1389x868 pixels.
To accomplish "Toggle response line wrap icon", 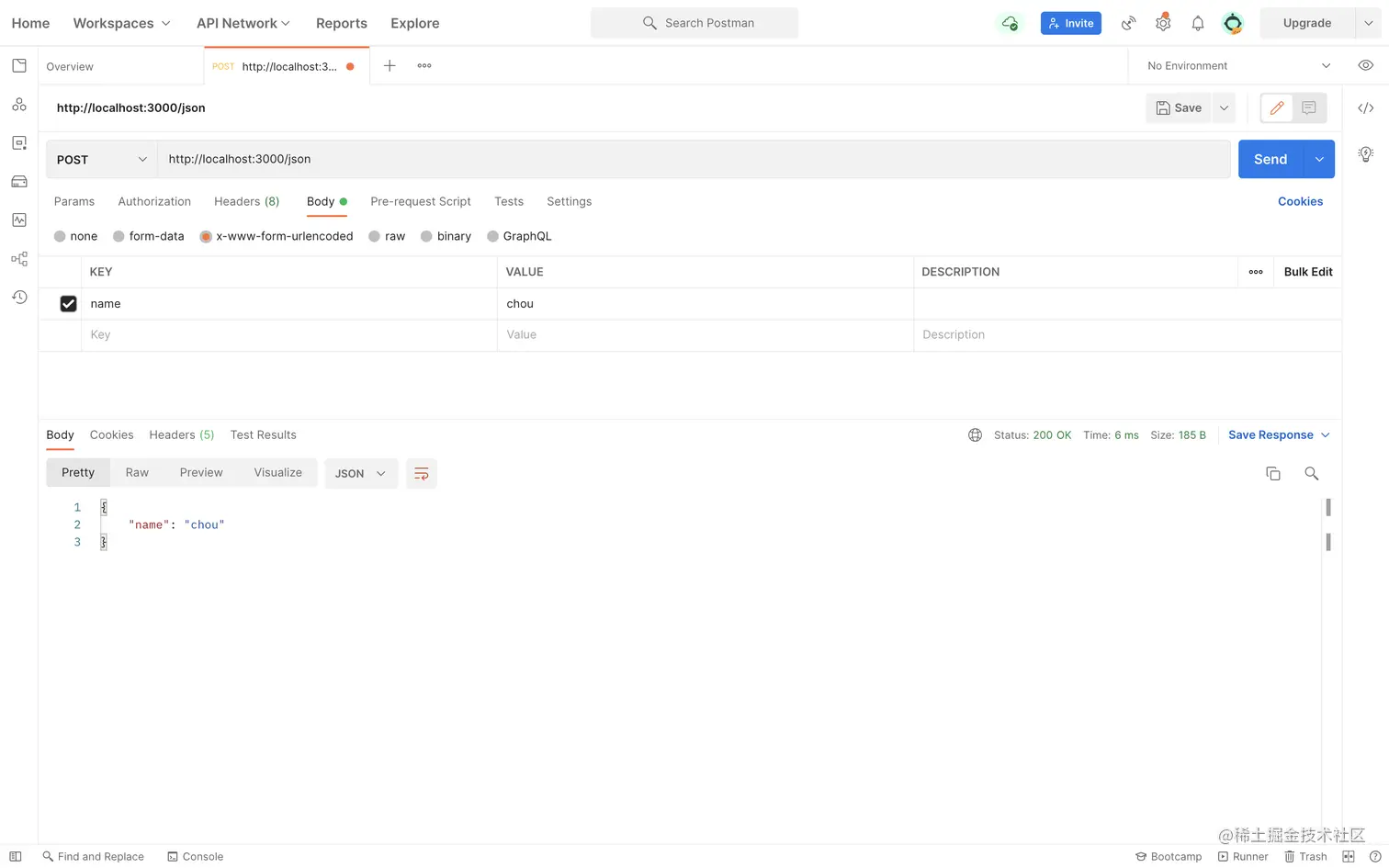I will coord(422,473).
